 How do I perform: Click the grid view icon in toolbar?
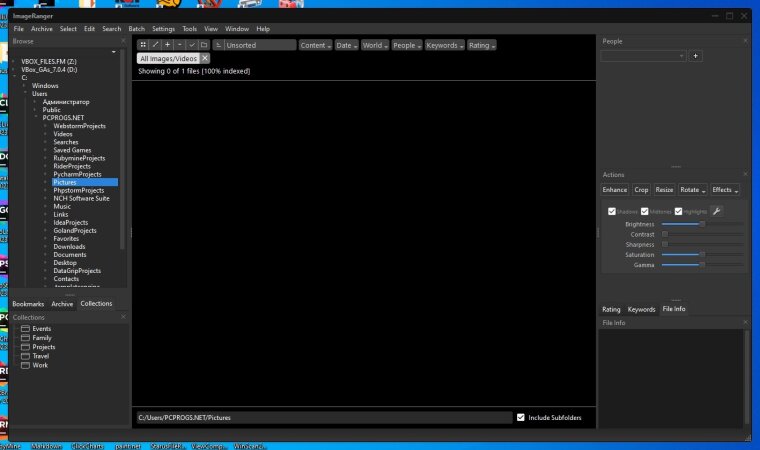(143, 45)
